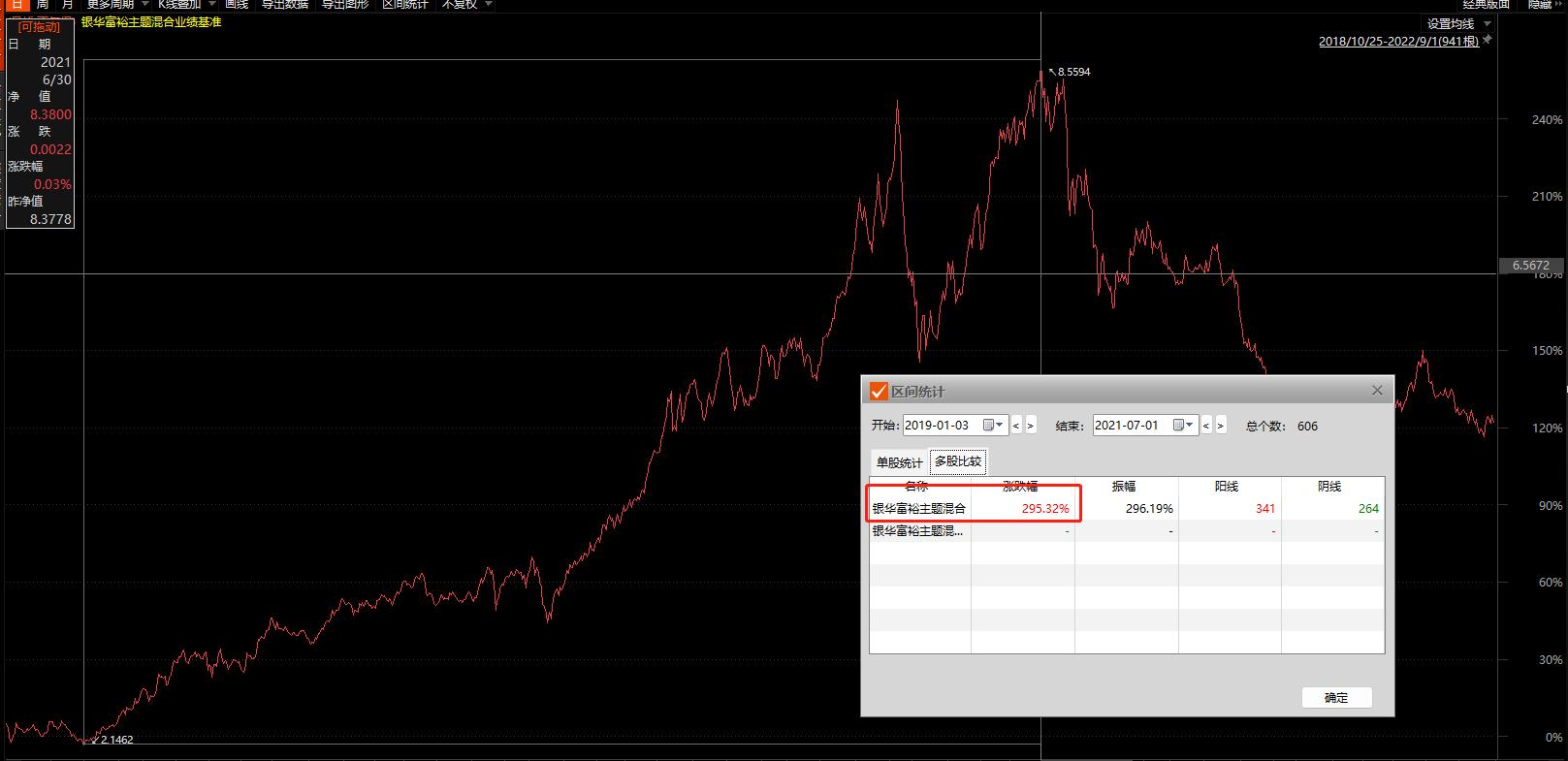Close the 区间统计 dialog
This screenshot has width=1568, height=761.
point(1377,391)
